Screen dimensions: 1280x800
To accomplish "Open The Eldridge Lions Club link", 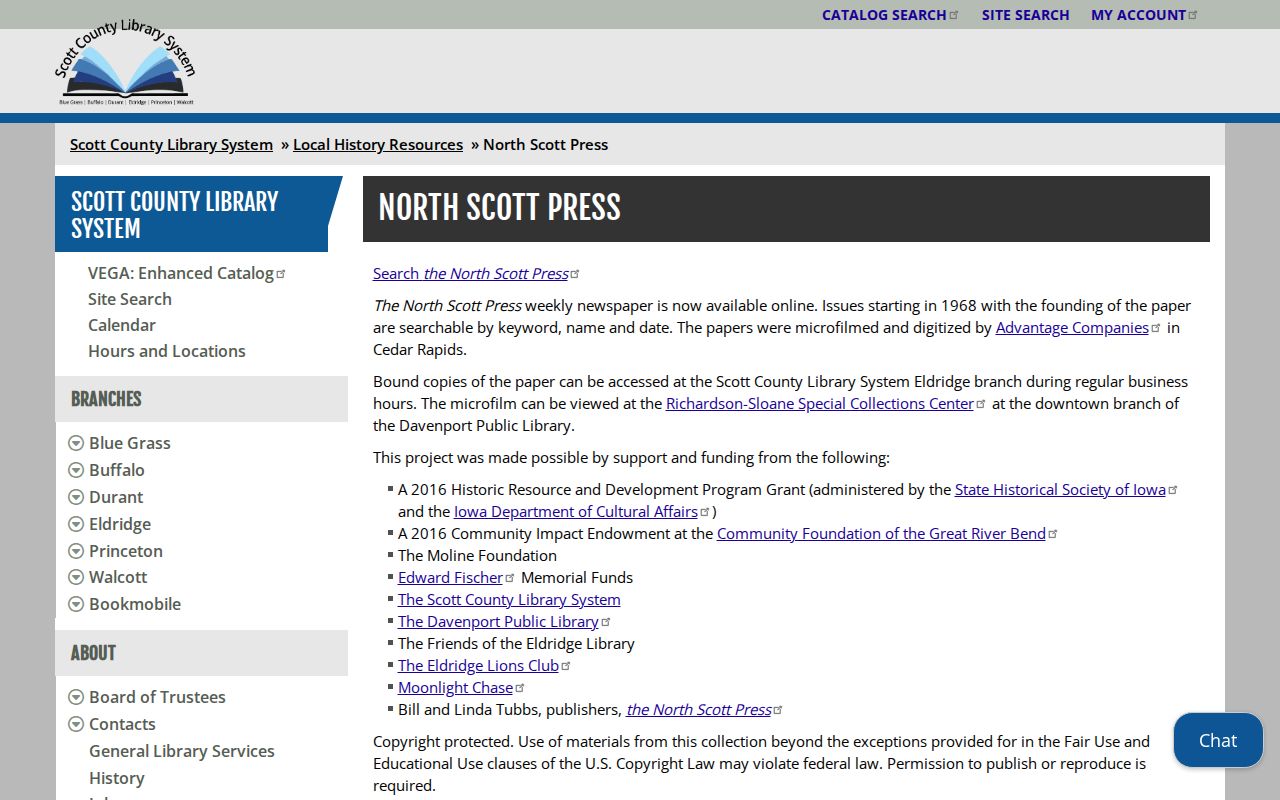I will [x=484, y=665].
